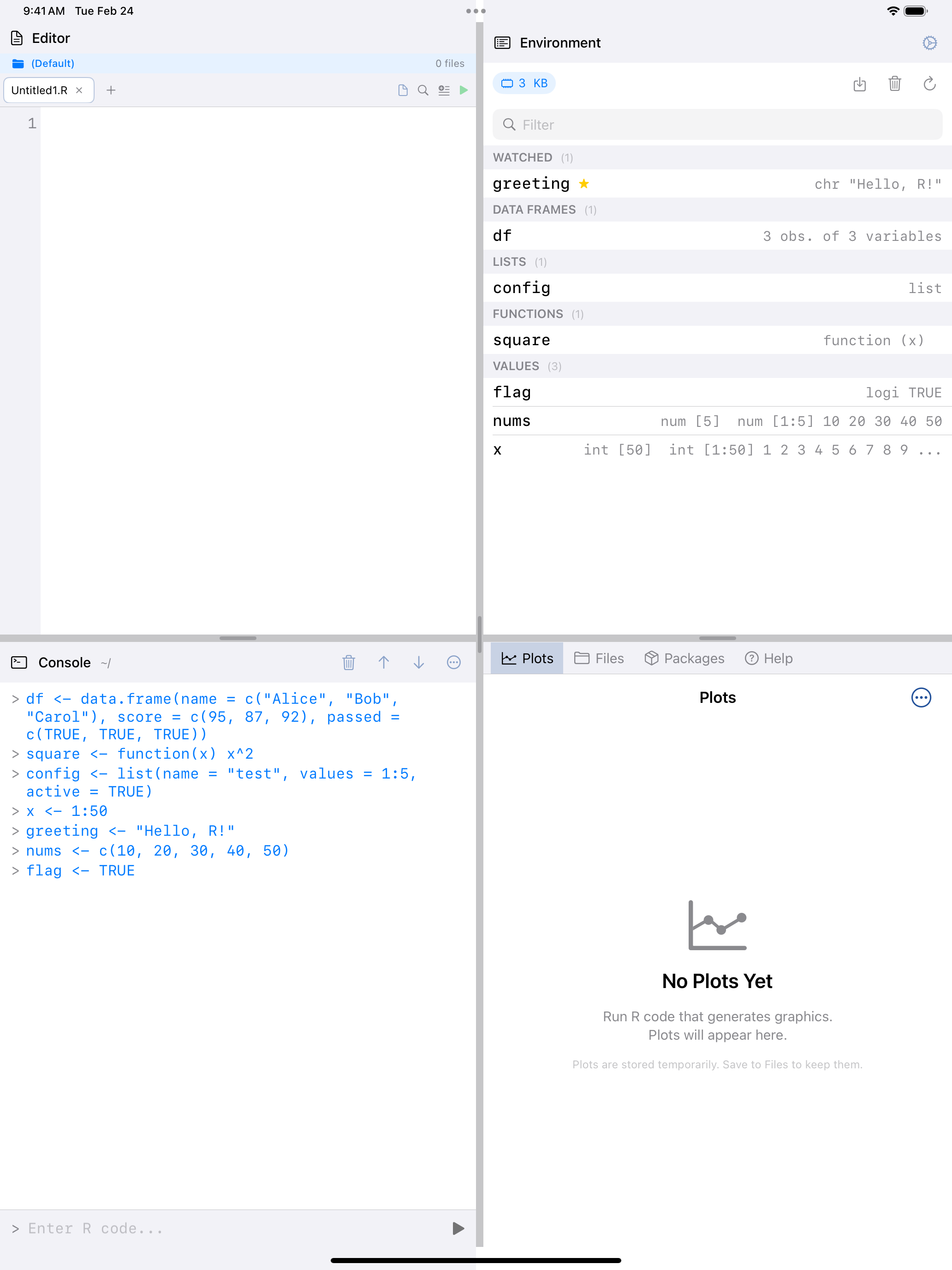Image resolution: width=952 pixels, height=1270 pixels.
Task: Run the script with the green play icon
Action: coord(464,90)
